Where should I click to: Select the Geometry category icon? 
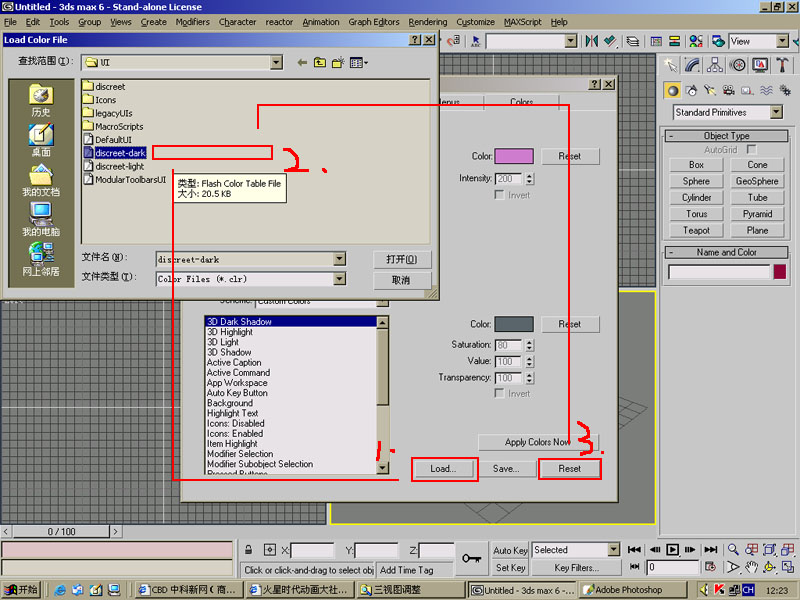[x=673, y=91]
